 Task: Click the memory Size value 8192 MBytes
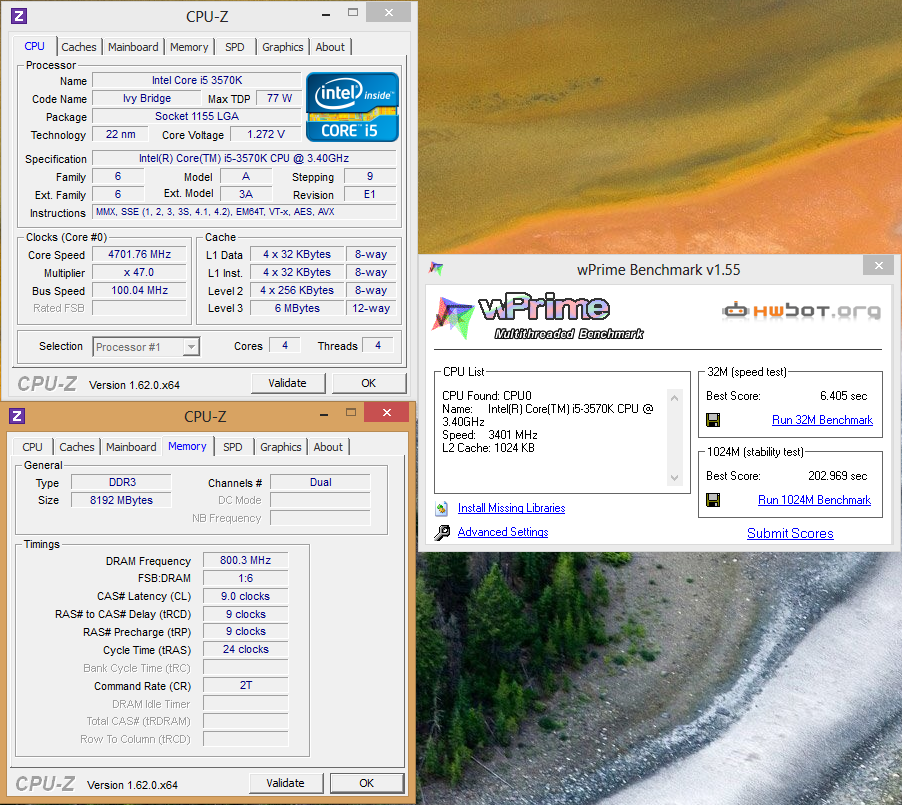(121, 500)
